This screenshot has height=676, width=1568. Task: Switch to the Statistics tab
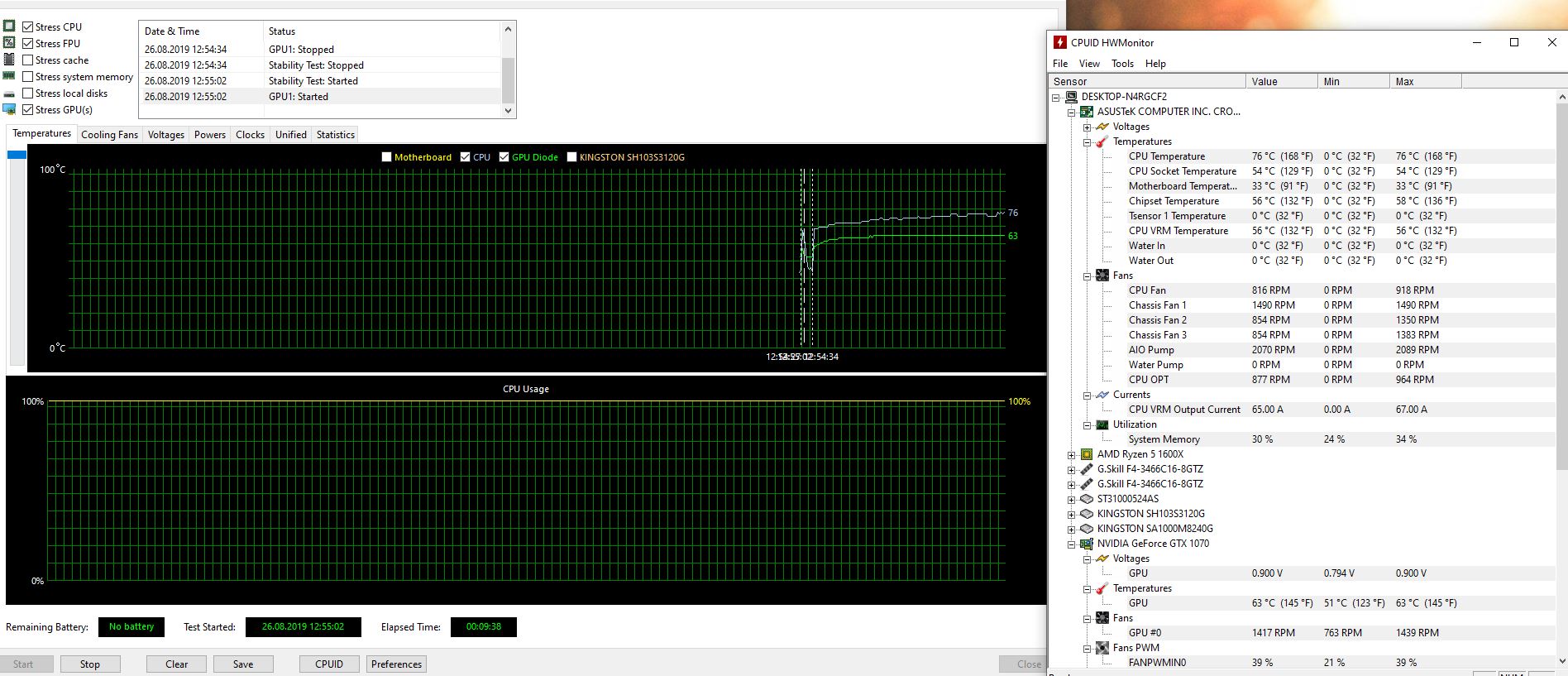coord(336,135)
